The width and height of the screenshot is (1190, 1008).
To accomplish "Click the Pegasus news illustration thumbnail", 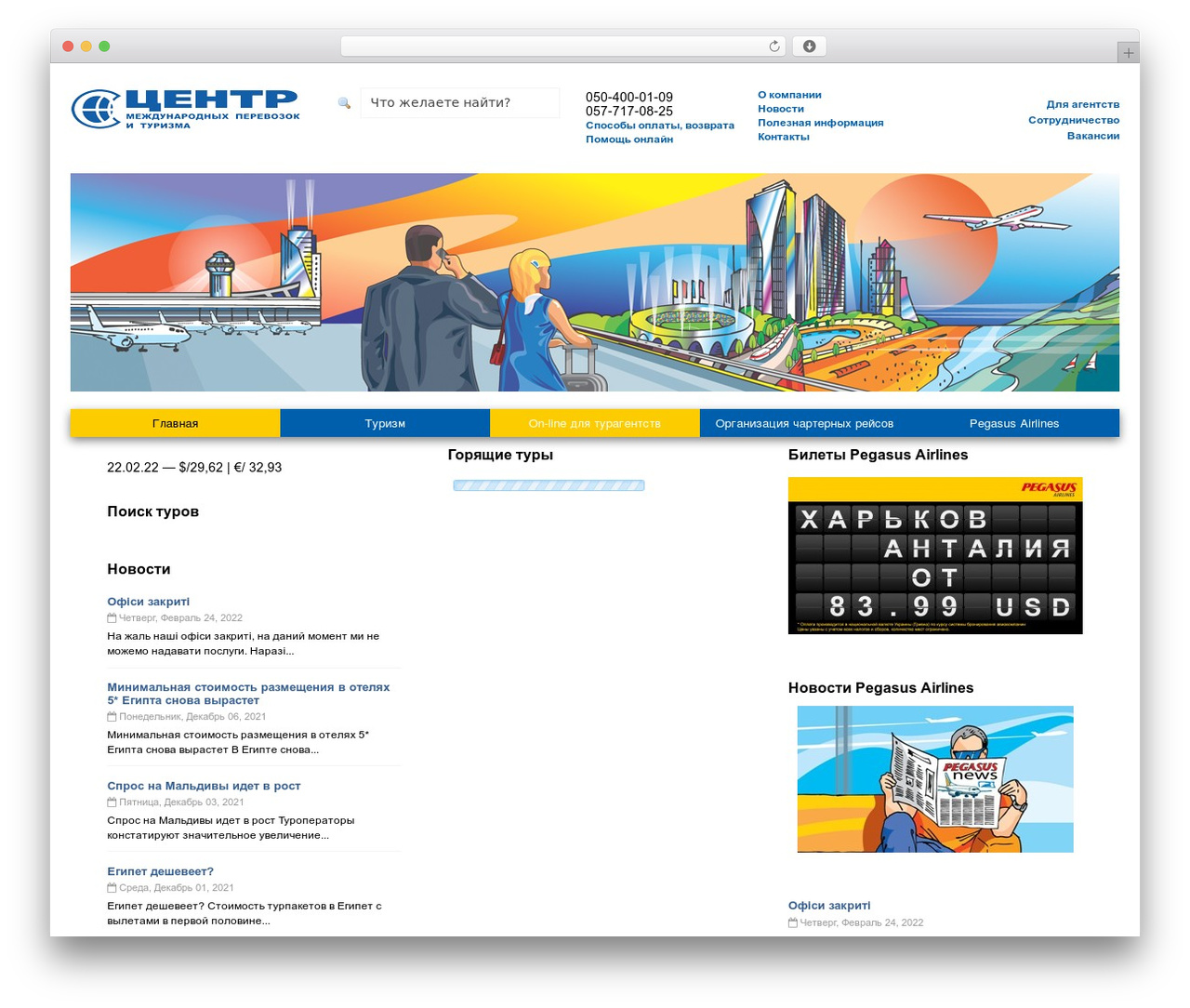I will [x=935, y=779].
